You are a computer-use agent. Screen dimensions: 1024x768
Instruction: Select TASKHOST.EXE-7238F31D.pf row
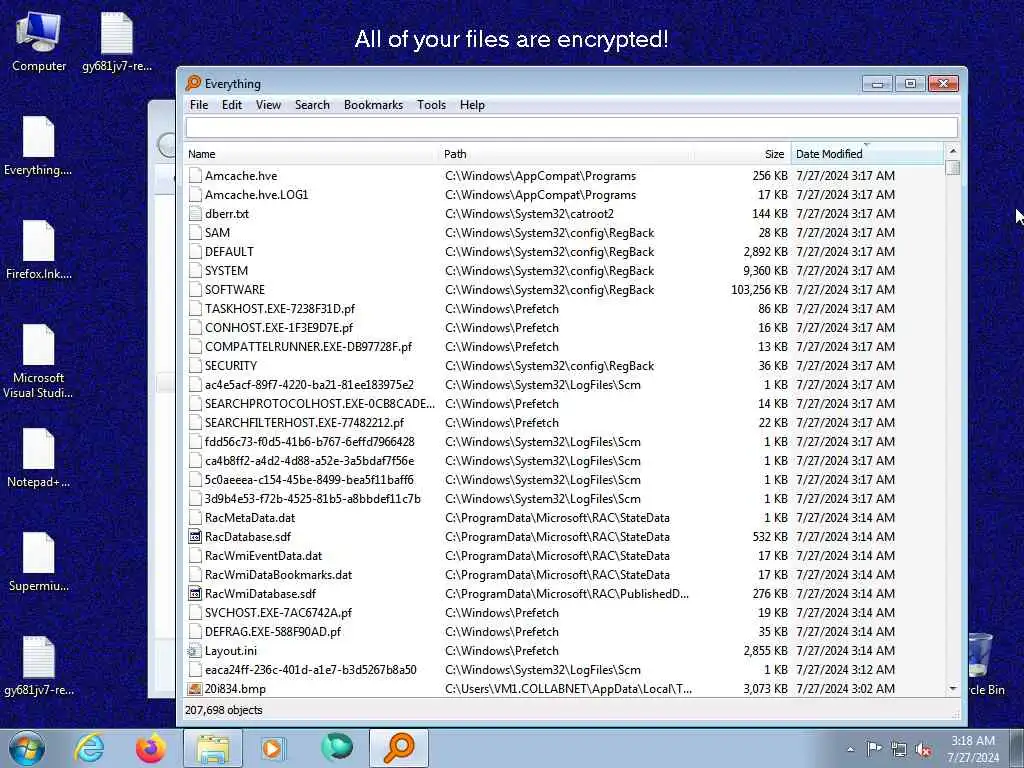(x=564, y=308)
